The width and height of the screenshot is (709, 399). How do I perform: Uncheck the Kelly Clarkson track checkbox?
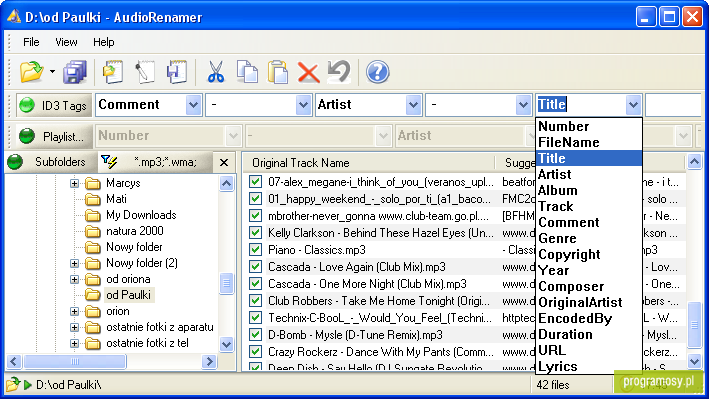coord(255,233)
